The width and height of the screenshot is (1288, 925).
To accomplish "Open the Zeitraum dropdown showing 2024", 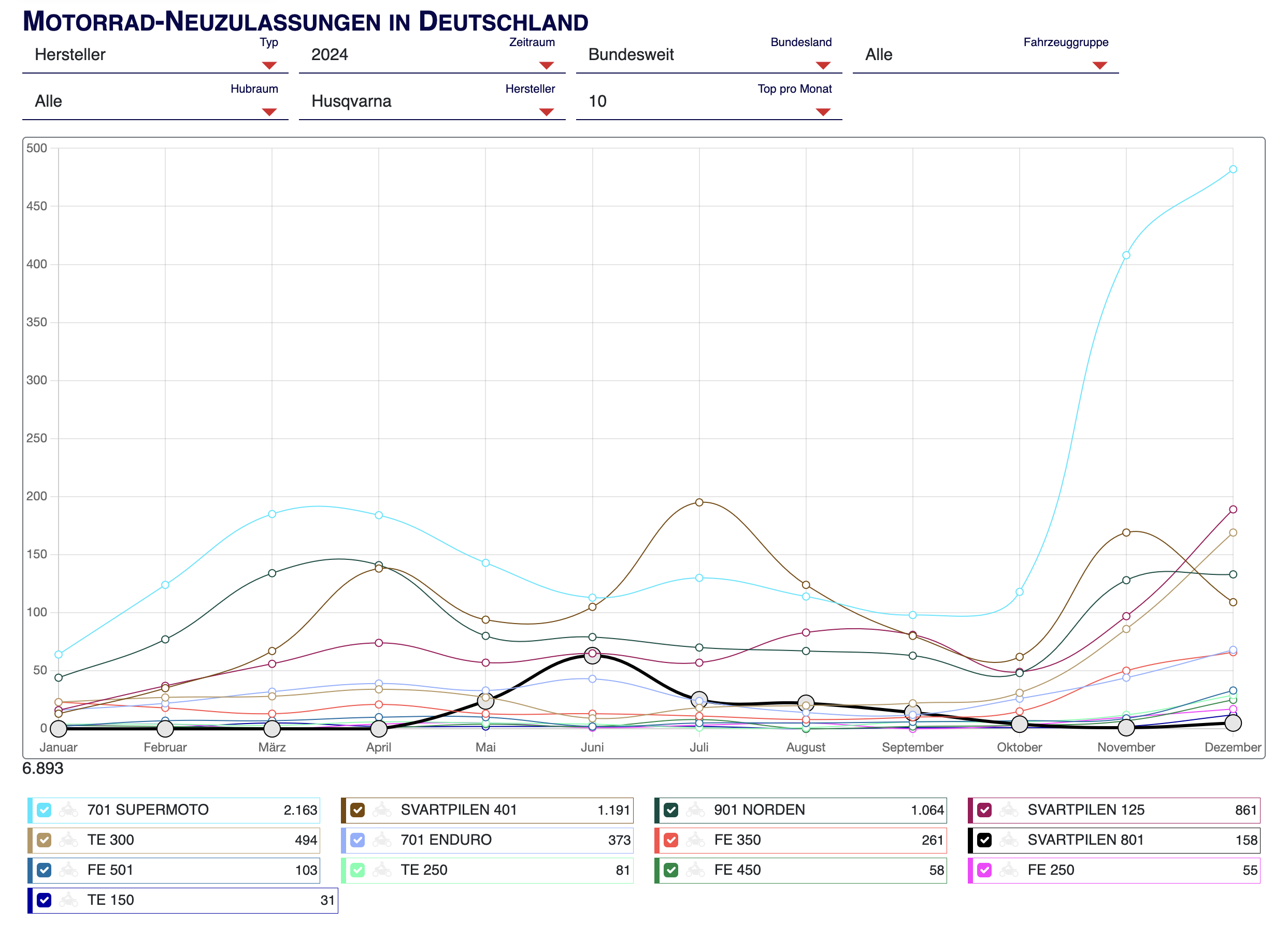I will 432,55.
